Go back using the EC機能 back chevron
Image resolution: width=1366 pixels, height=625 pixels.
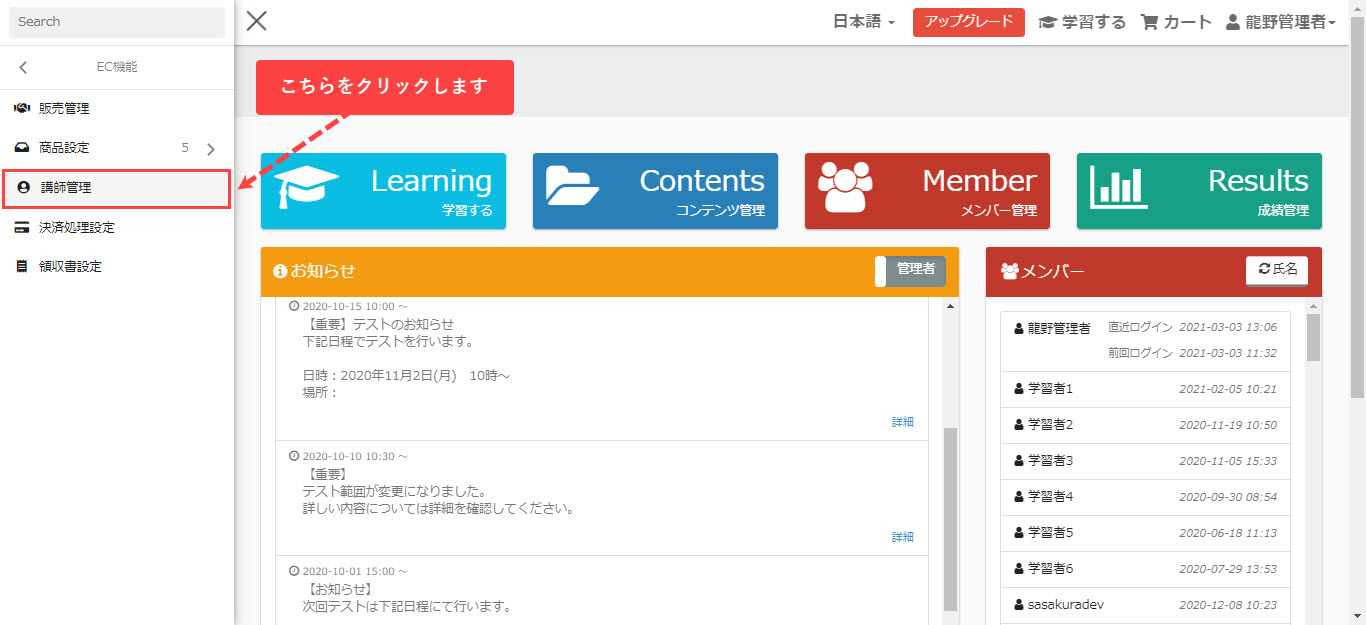(x=23, y=67)
